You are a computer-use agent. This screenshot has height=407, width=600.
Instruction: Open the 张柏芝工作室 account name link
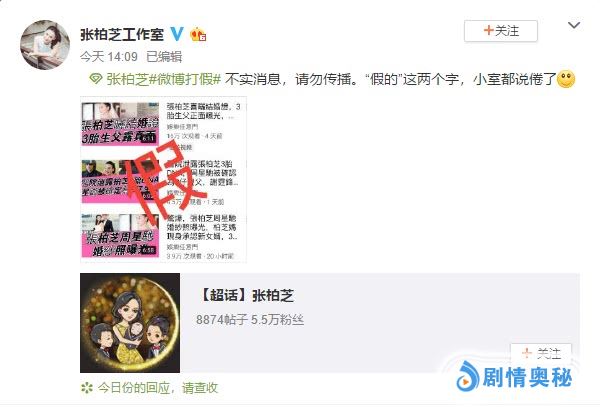click(122, 34)
